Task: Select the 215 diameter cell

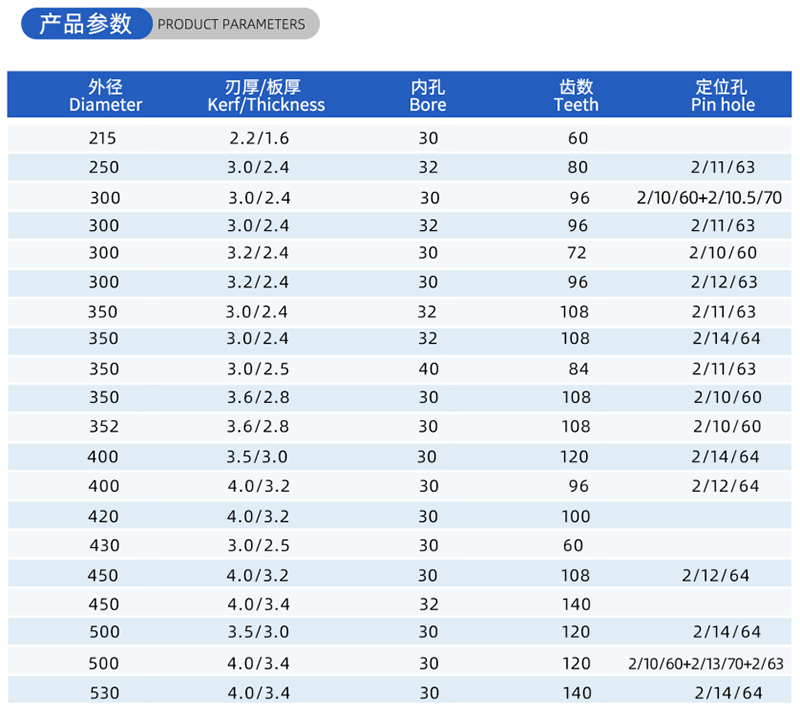Action: click(103, 136)
